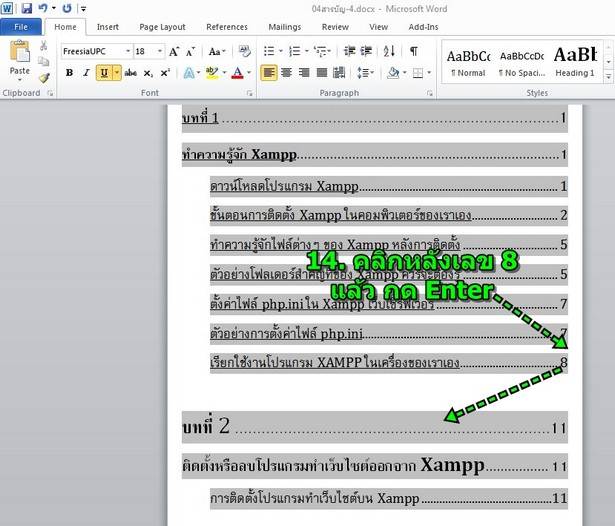This screenshot has height=526, width=615.
Task: Select Center alignment
Action: point(287,73)
